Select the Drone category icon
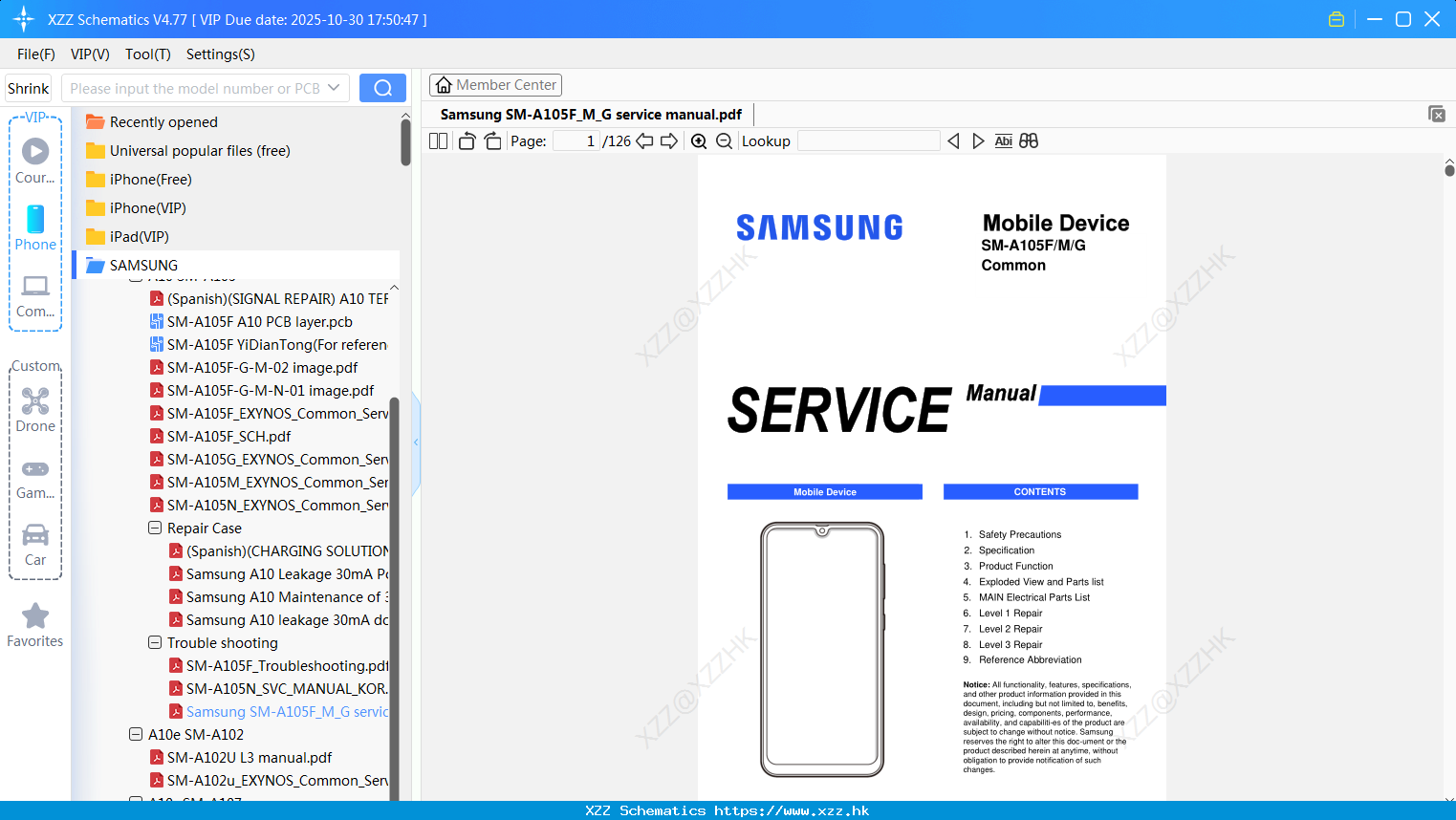 pos(35,409)
